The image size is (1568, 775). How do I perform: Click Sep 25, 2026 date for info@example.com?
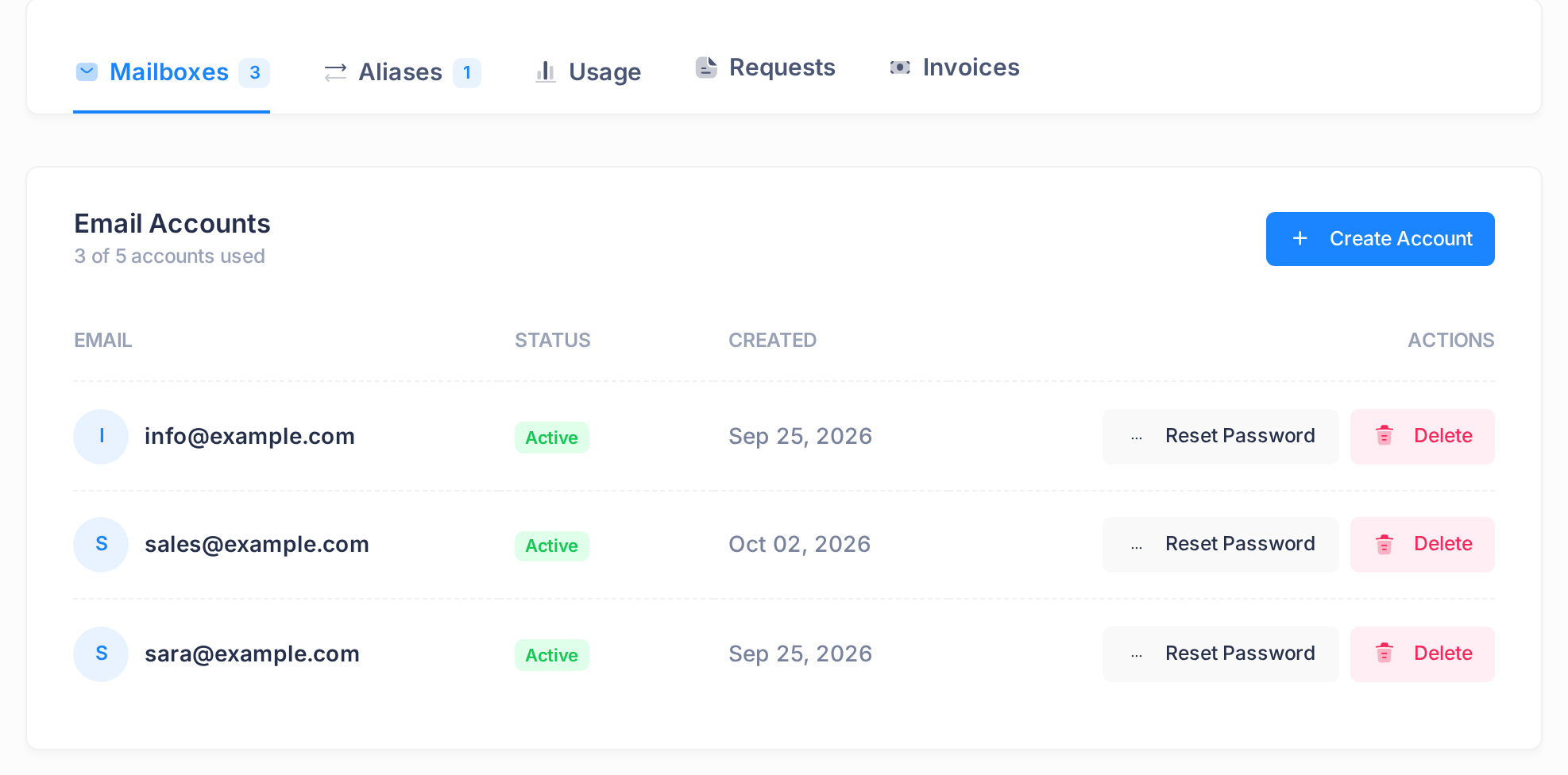pos(800,436)
